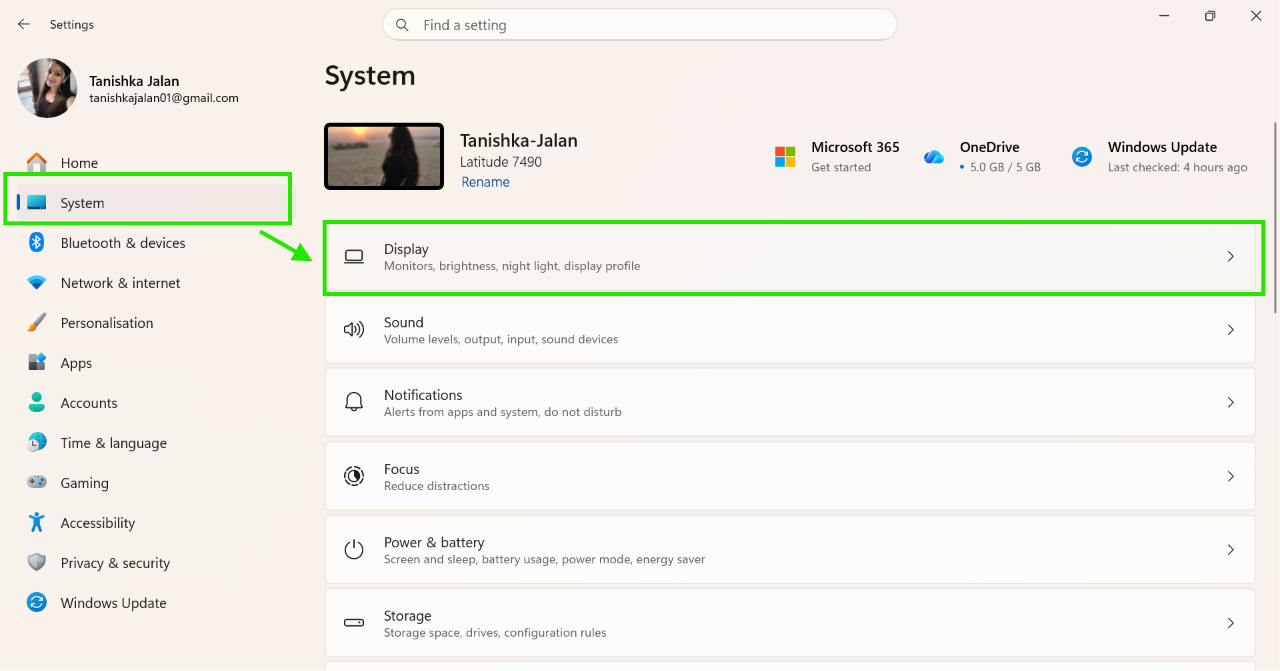Open Sound settings via its chevron
This screenshot has width=1280, height=671.
pos(1231,330)
